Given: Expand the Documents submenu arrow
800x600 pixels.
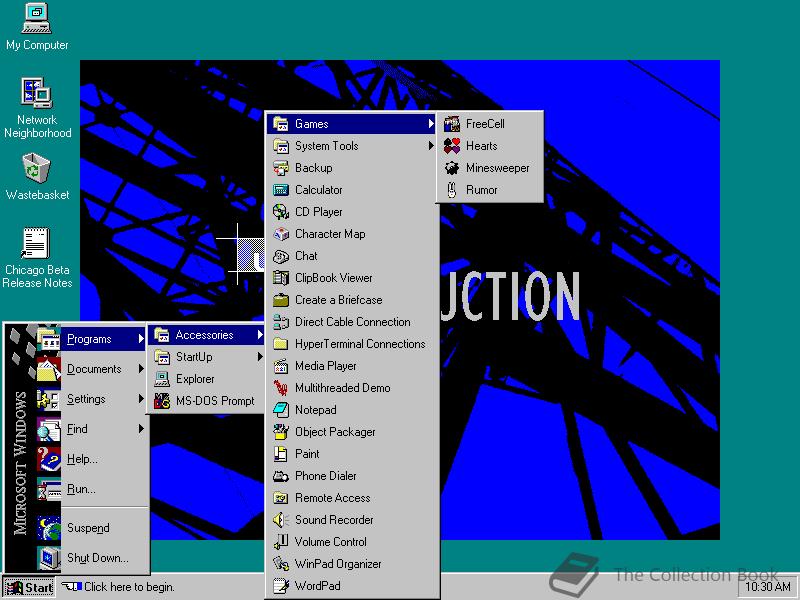Looking at the screenshot, I should [140, 368].
